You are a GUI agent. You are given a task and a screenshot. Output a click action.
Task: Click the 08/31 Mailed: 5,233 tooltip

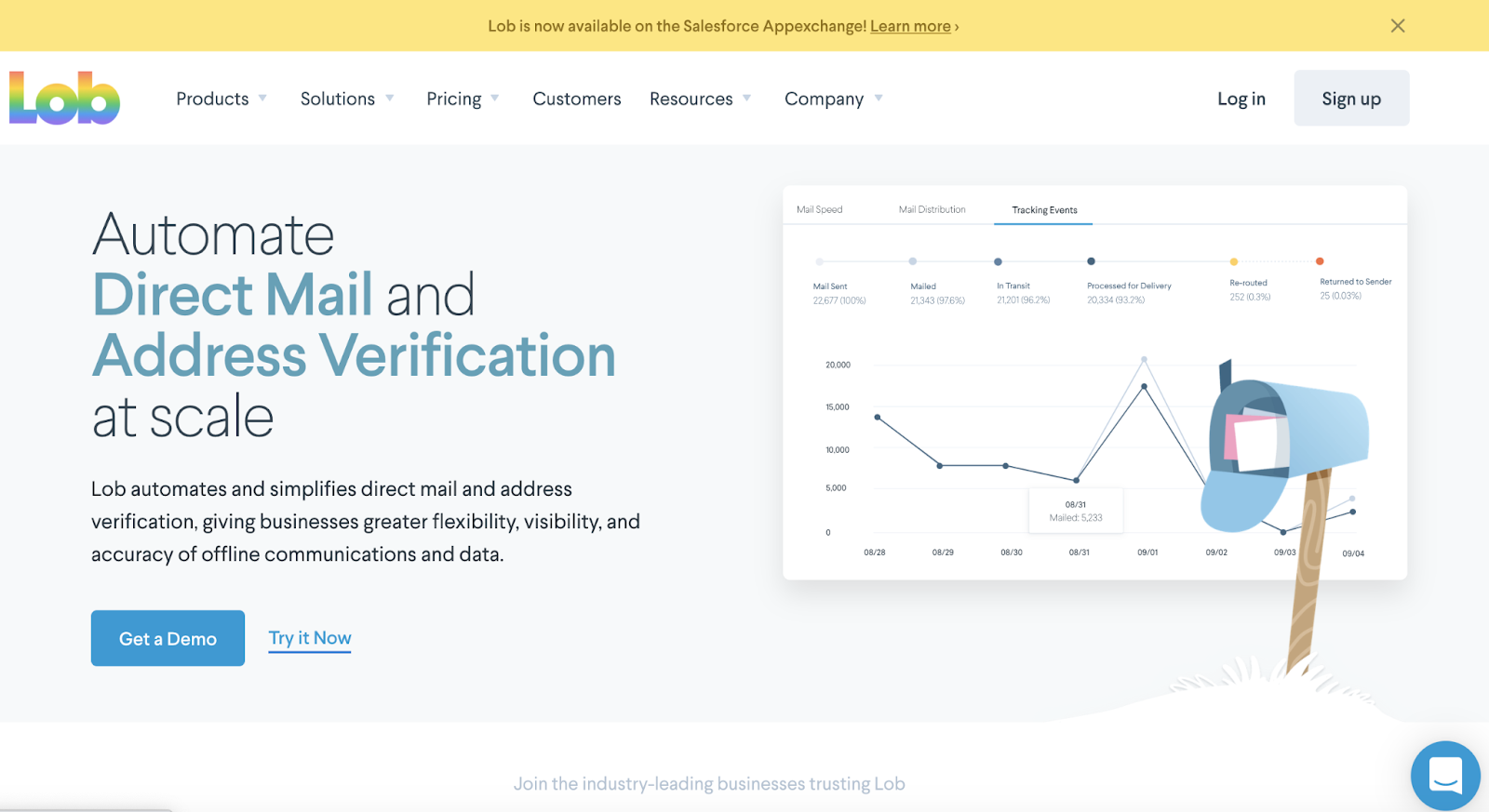(x=1076, y=511)
